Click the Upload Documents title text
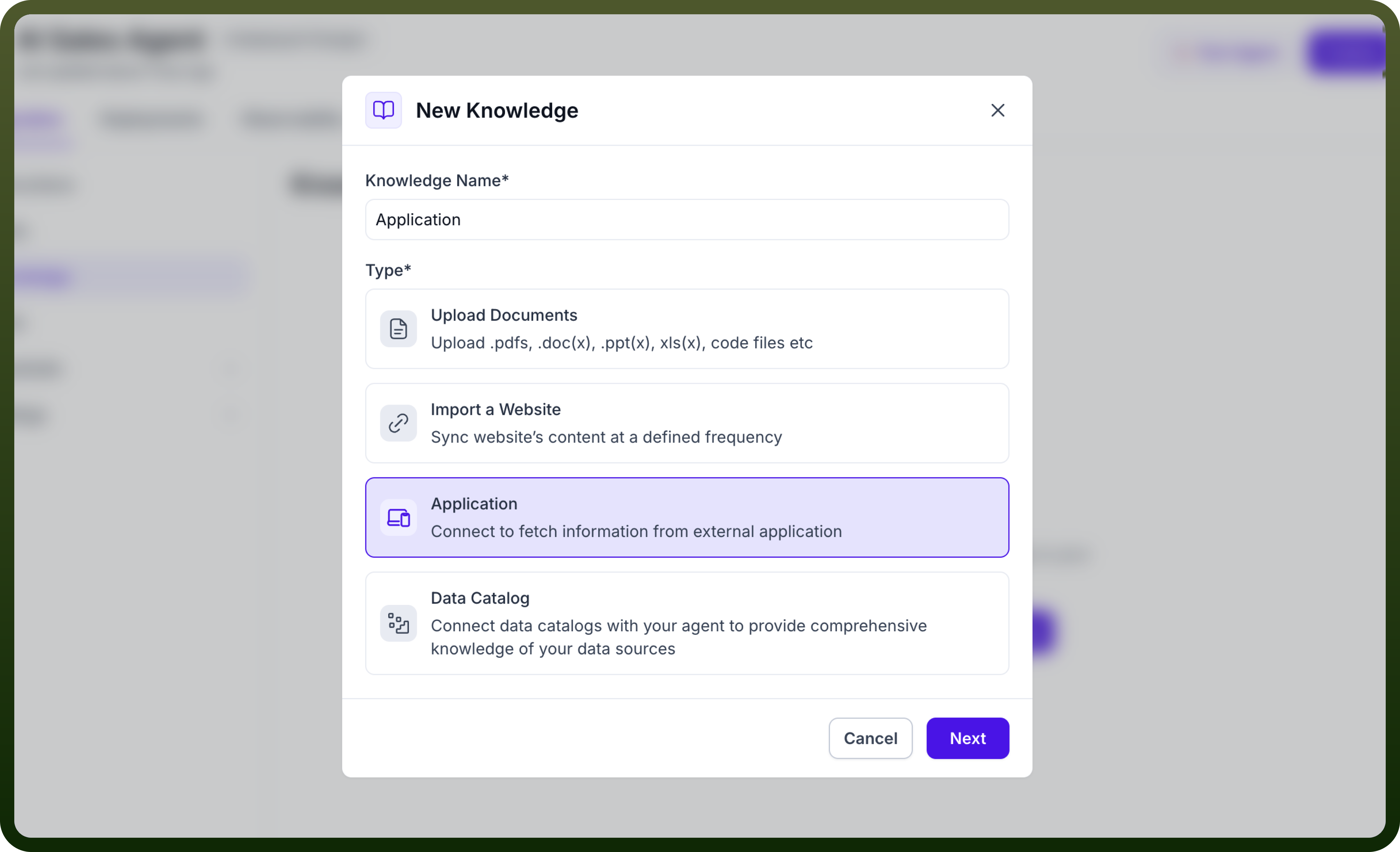This screenshot has width=1400, height=852. [504, 315]
